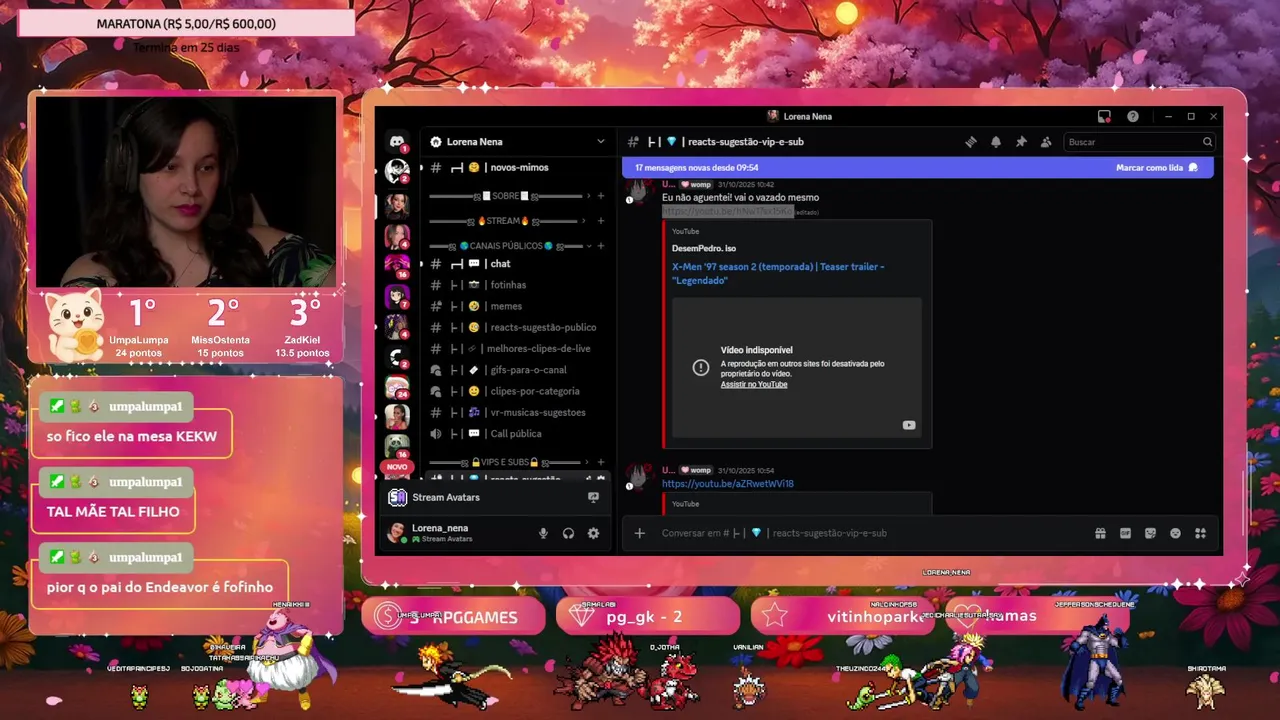The height and width of the screenshot is (720, 1280).
Task: Open the apps launcher icon in message bar
Action: pos(1200,533)
